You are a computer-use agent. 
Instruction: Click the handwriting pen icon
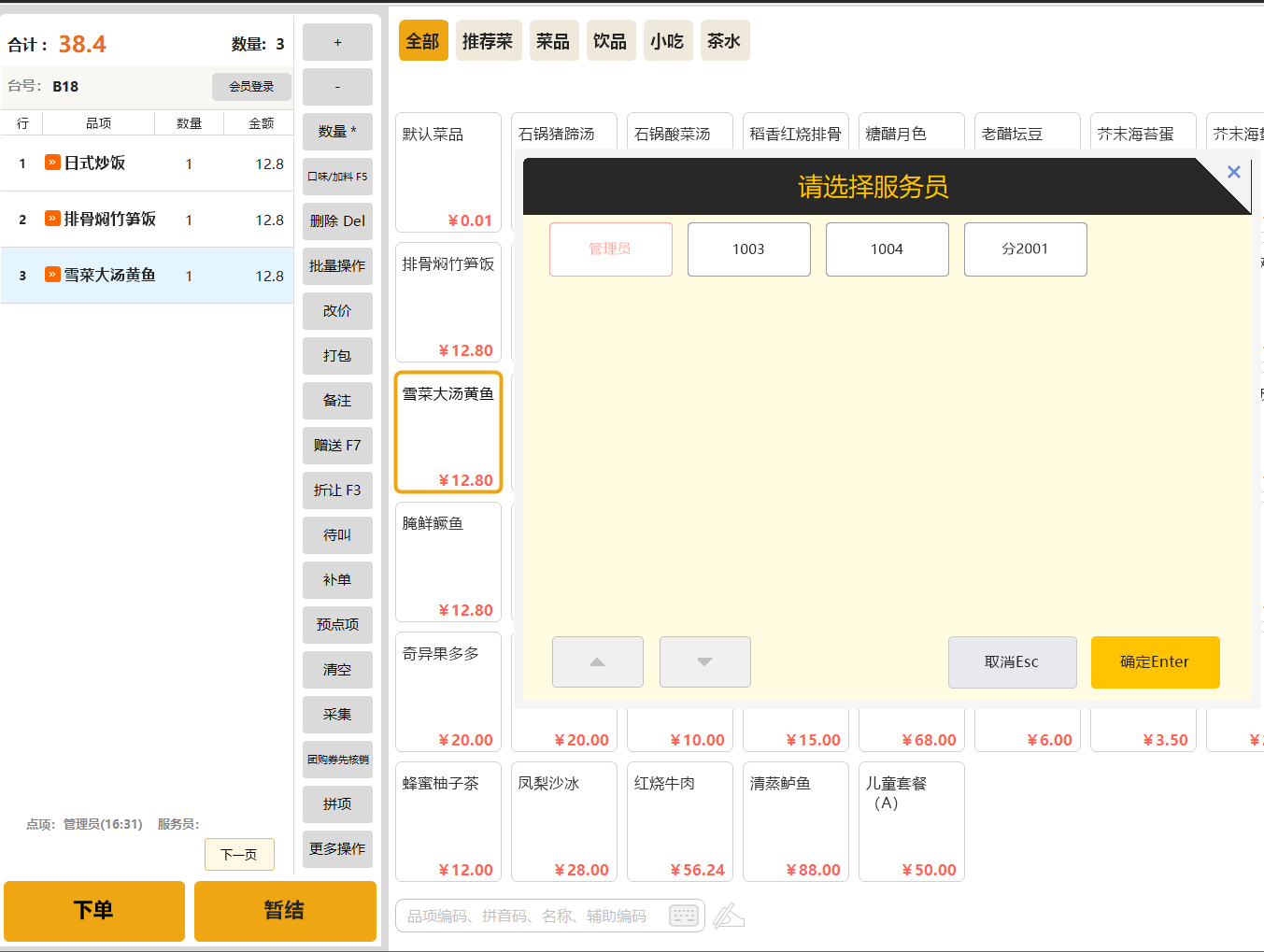click(729, 916)
